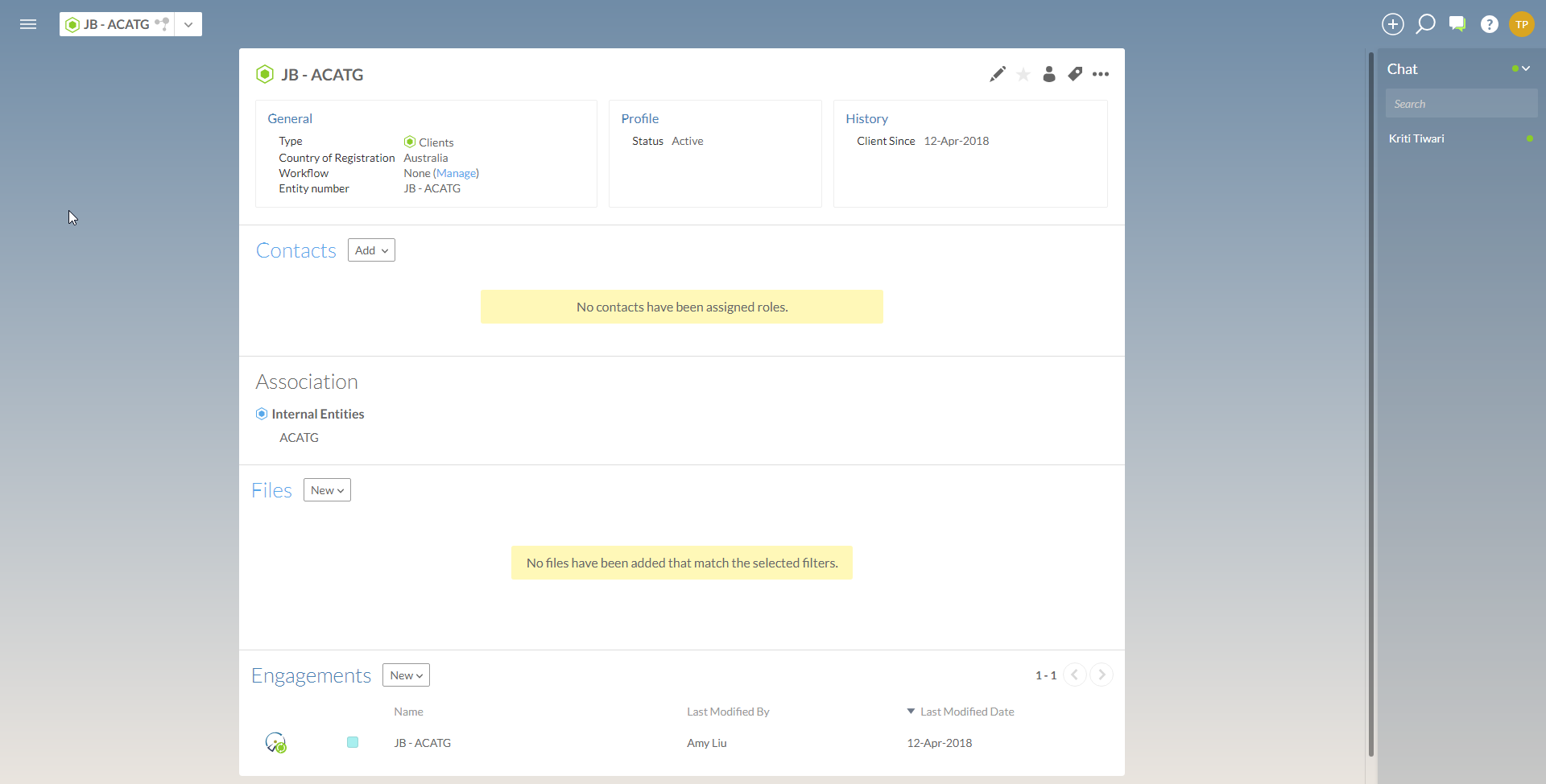
Task: Go to next engagements page
Action: pyautogui.click(x=1102, y=675)
